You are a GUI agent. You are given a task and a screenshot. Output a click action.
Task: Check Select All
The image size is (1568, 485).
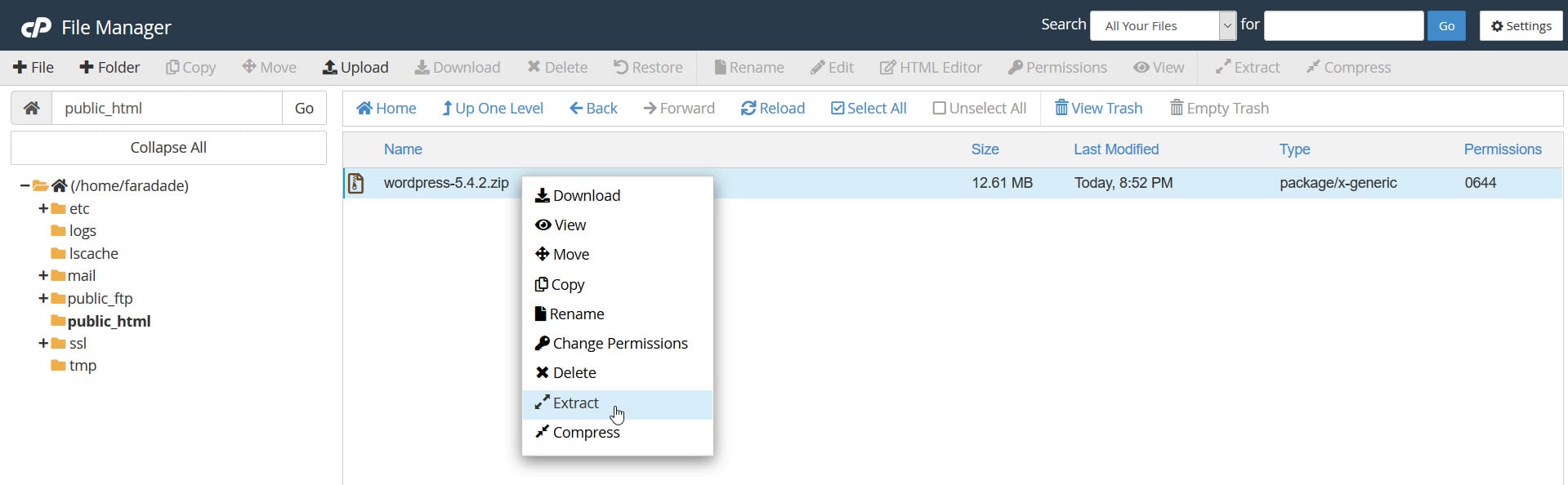coord(869,108)
